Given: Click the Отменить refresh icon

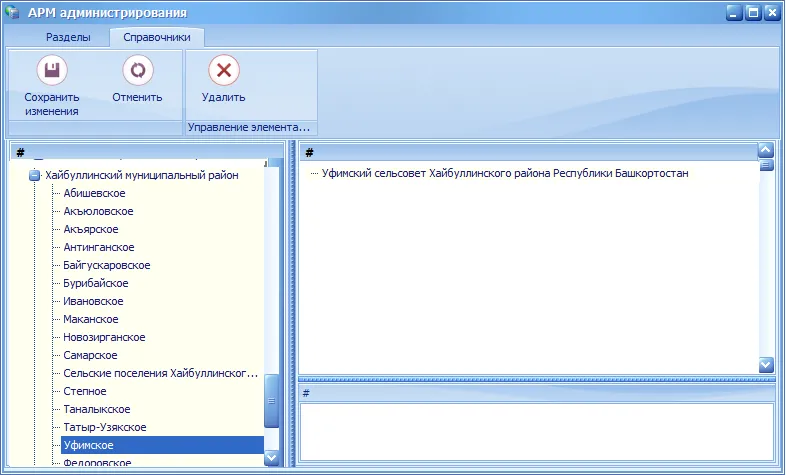Looking at the screenshot, I should pyautogui.click(x=138, y=70).
